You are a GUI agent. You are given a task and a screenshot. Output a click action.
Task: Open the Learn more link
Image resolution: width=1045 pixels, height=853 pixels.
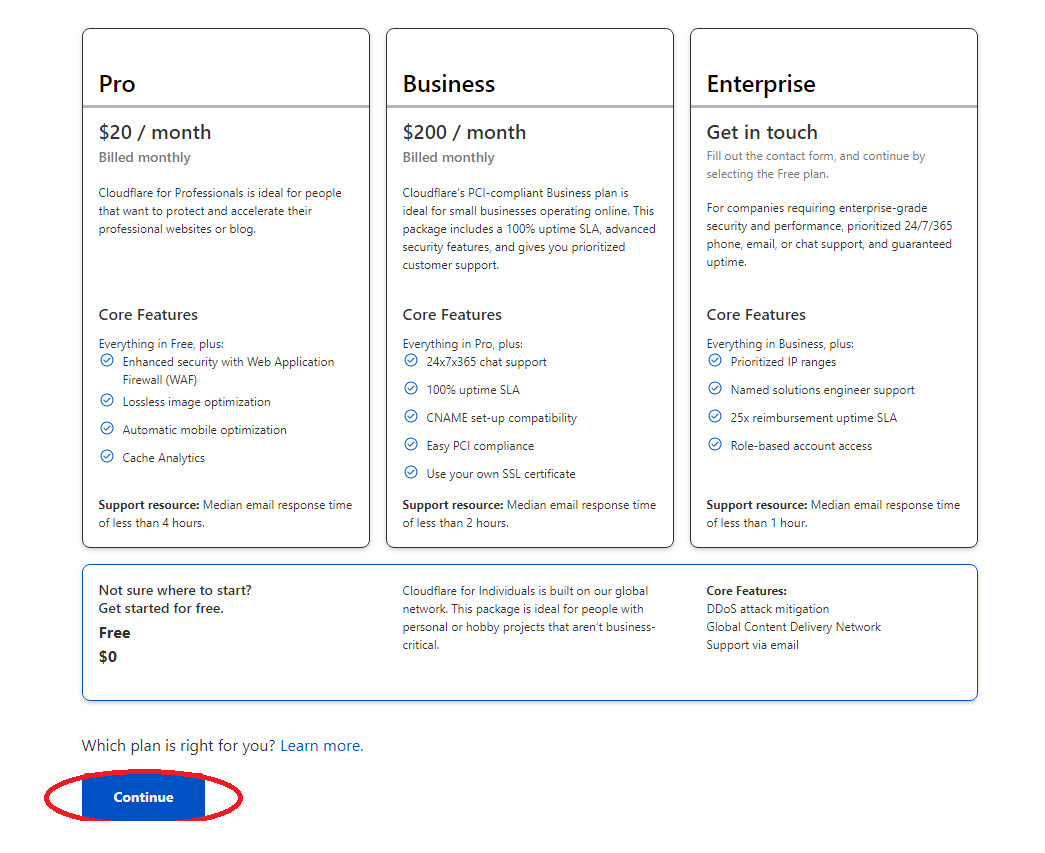322,746
